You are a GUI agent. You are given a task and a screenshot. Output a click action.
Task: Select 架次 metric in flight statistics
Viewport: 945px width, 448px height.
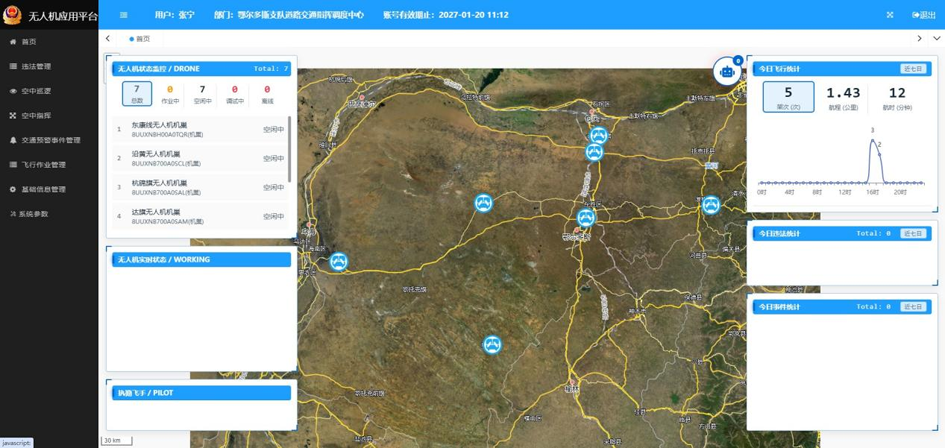pyautogui.click(x=788, y=97)
